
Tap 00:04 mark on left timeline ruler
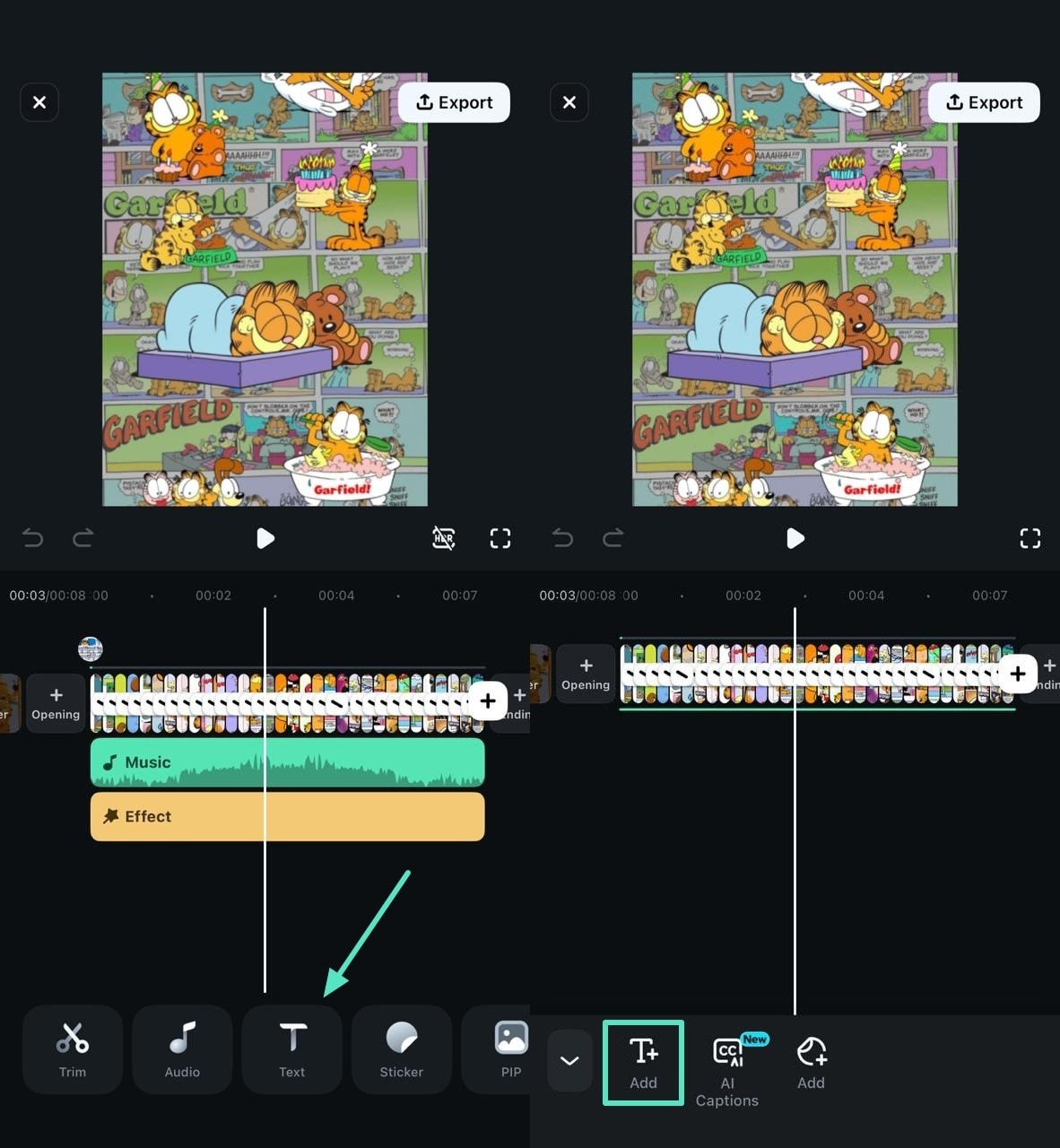[x=336, y=596]
